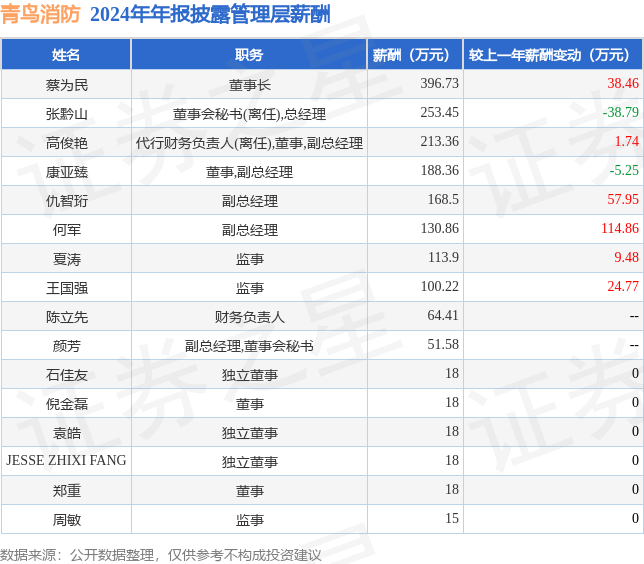Click the green change value -5.25
644x564 pixels.
[624, 170]
